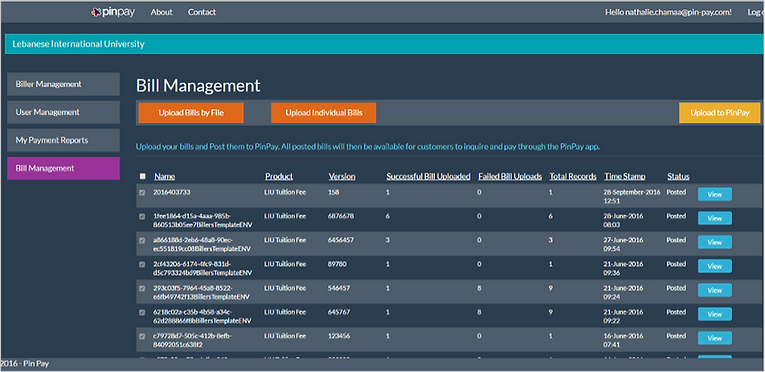Click the Lebanese International University banner title
The height and width of the screenshot is (372, 765).
pyautogui.click(x=79, y=44)
